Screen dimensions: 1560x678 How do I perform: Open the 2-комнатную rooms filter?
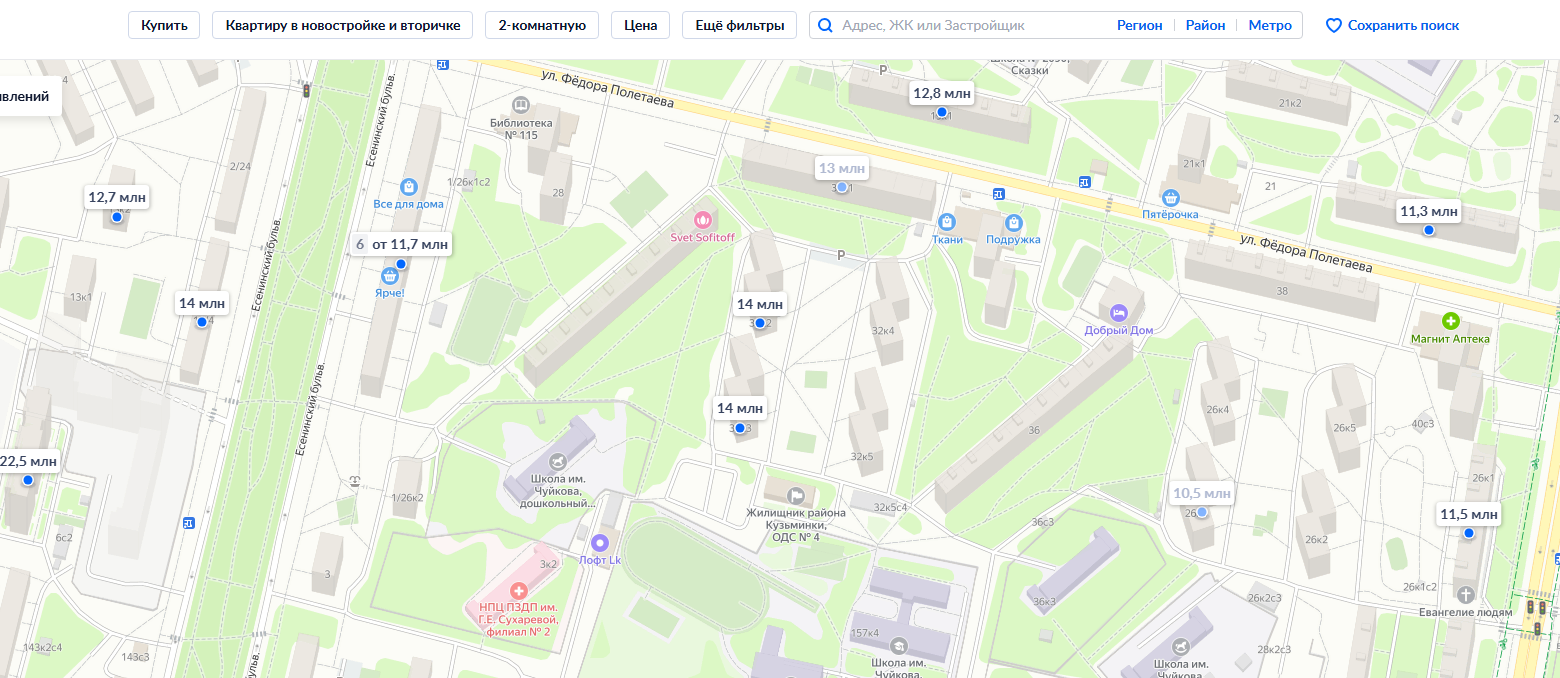542,25
